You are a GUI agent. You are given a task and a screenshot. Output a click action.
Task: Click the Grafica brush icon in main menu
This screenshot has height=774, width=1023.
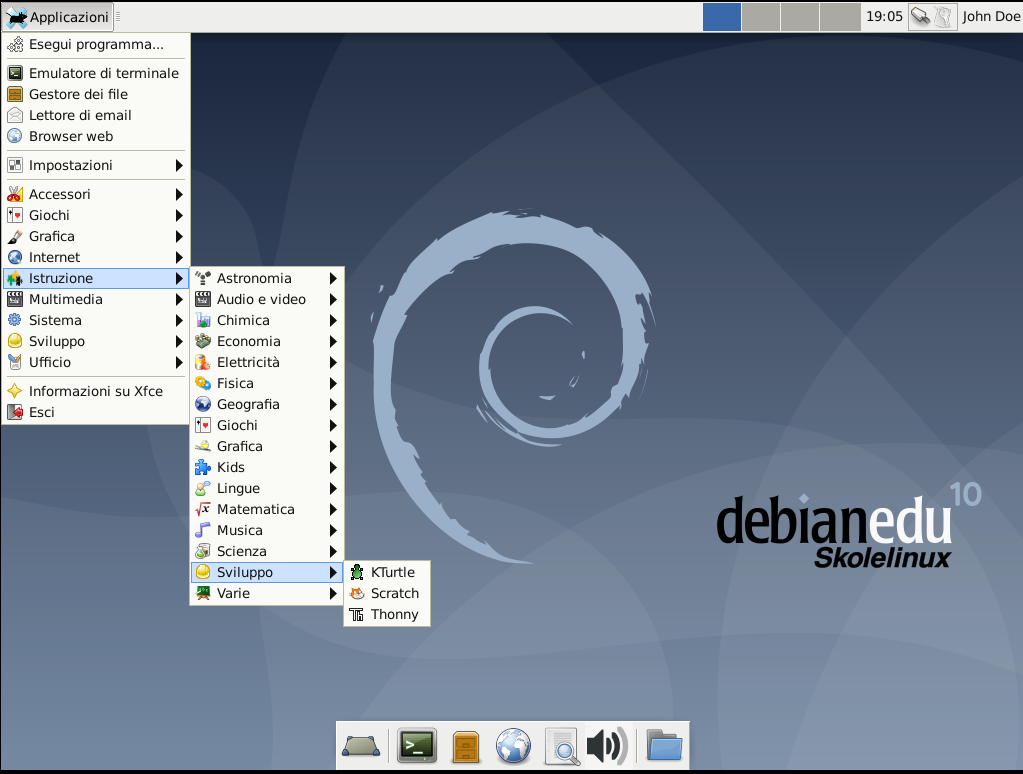[x=14, y=236]
